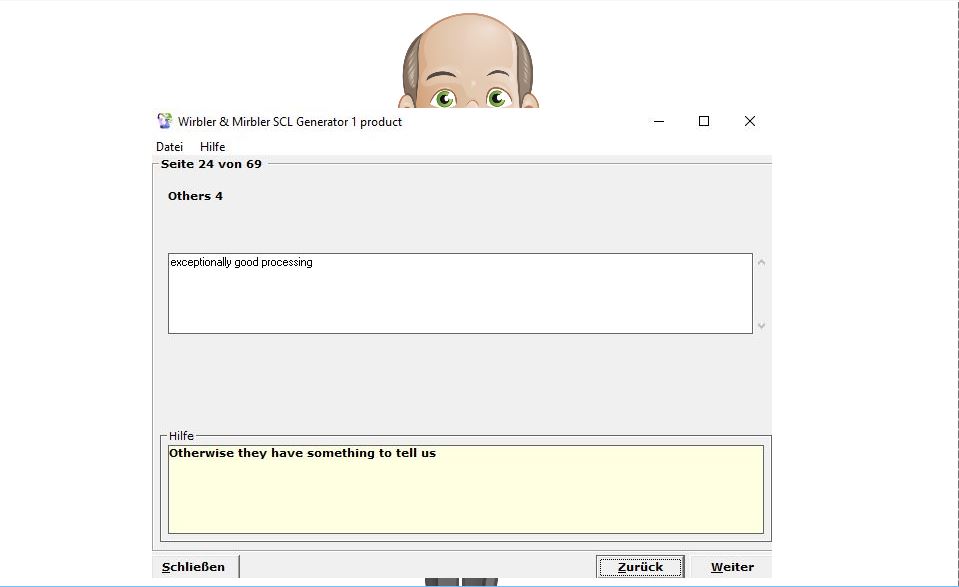Click into the 'exceptionally good processing' text field

459,293
